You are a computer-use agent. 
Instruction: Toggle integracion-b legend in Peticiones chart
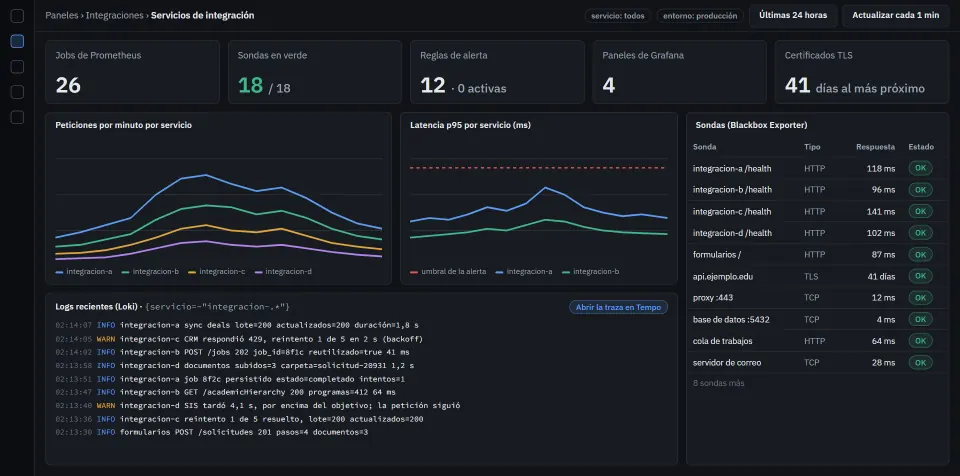[150, 271]
